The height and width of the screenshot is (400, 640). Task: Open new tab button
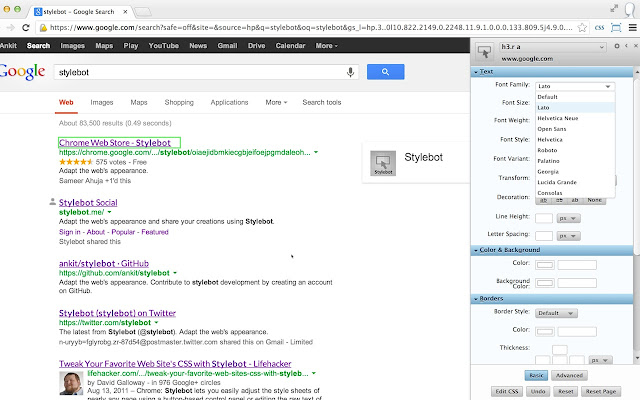point(143,12)
